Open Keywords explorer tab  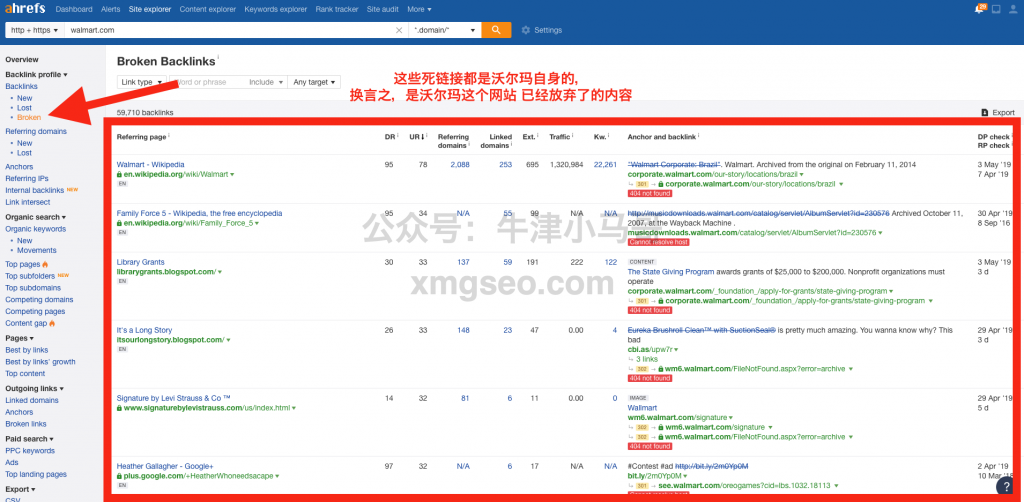(276, 9)
